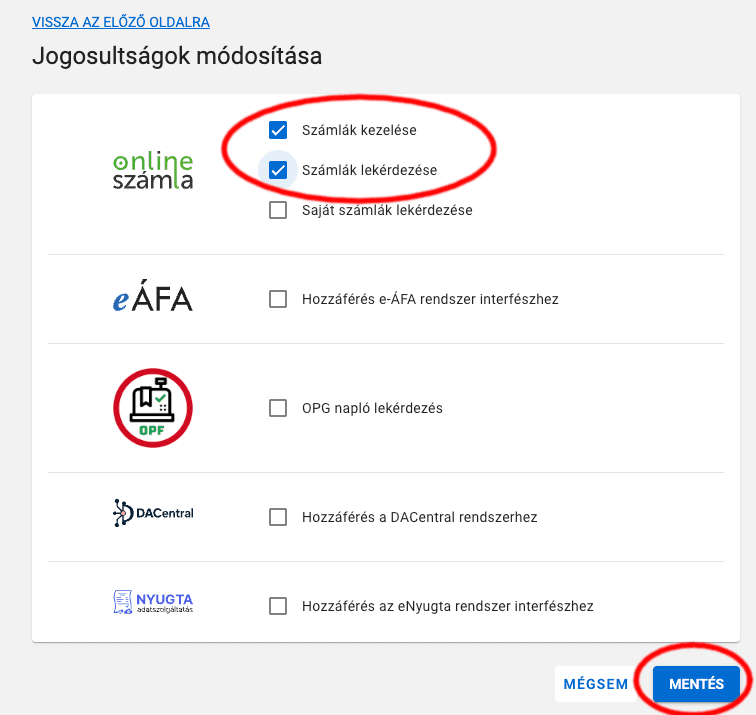This screenshot has height=715, width=756.
Task: Check the OPG napló lekérdezés box
Action: tap(278, 408)
